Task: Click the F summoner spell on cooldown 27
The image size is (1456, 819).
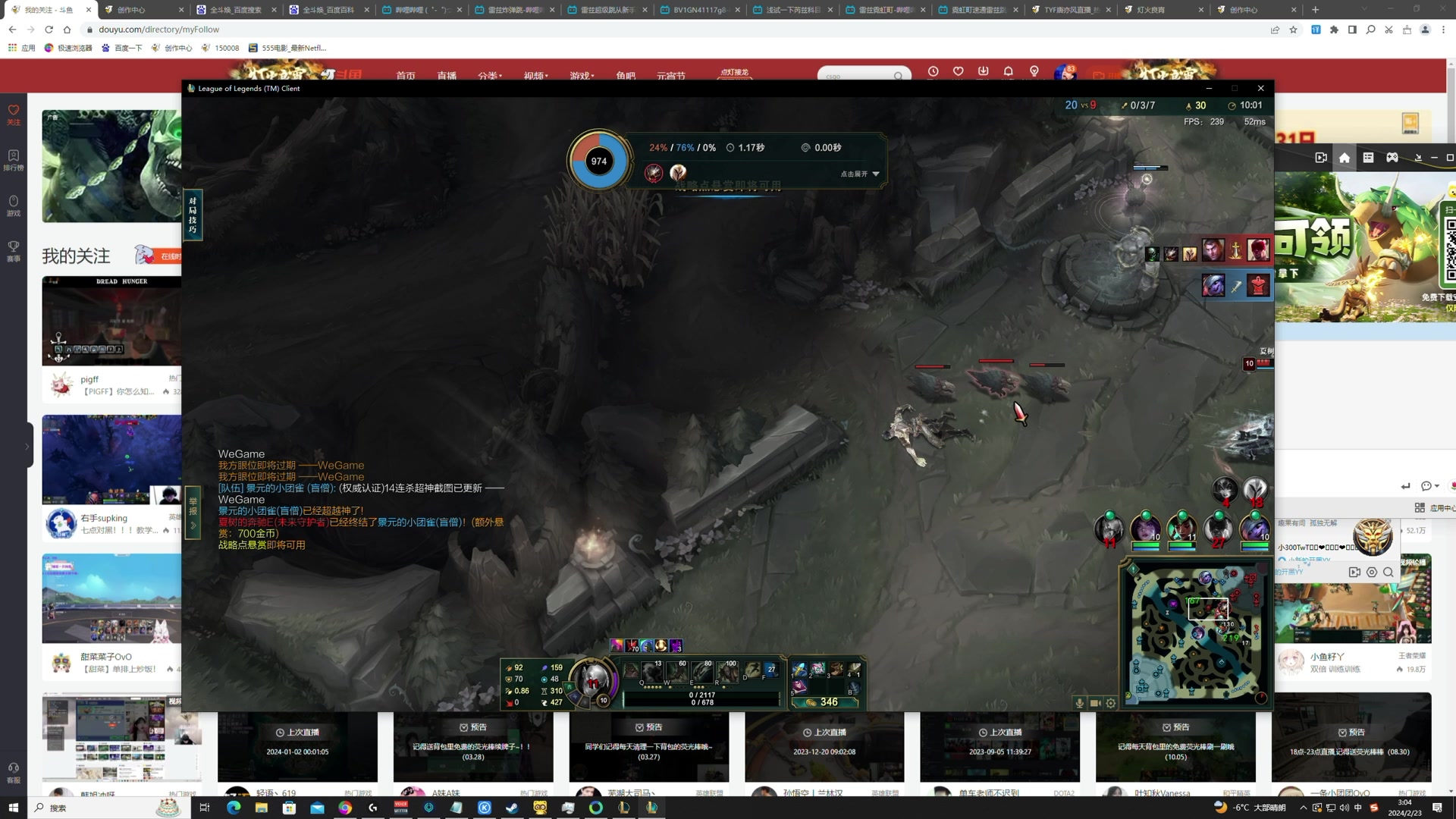Action: pos(770,670)
